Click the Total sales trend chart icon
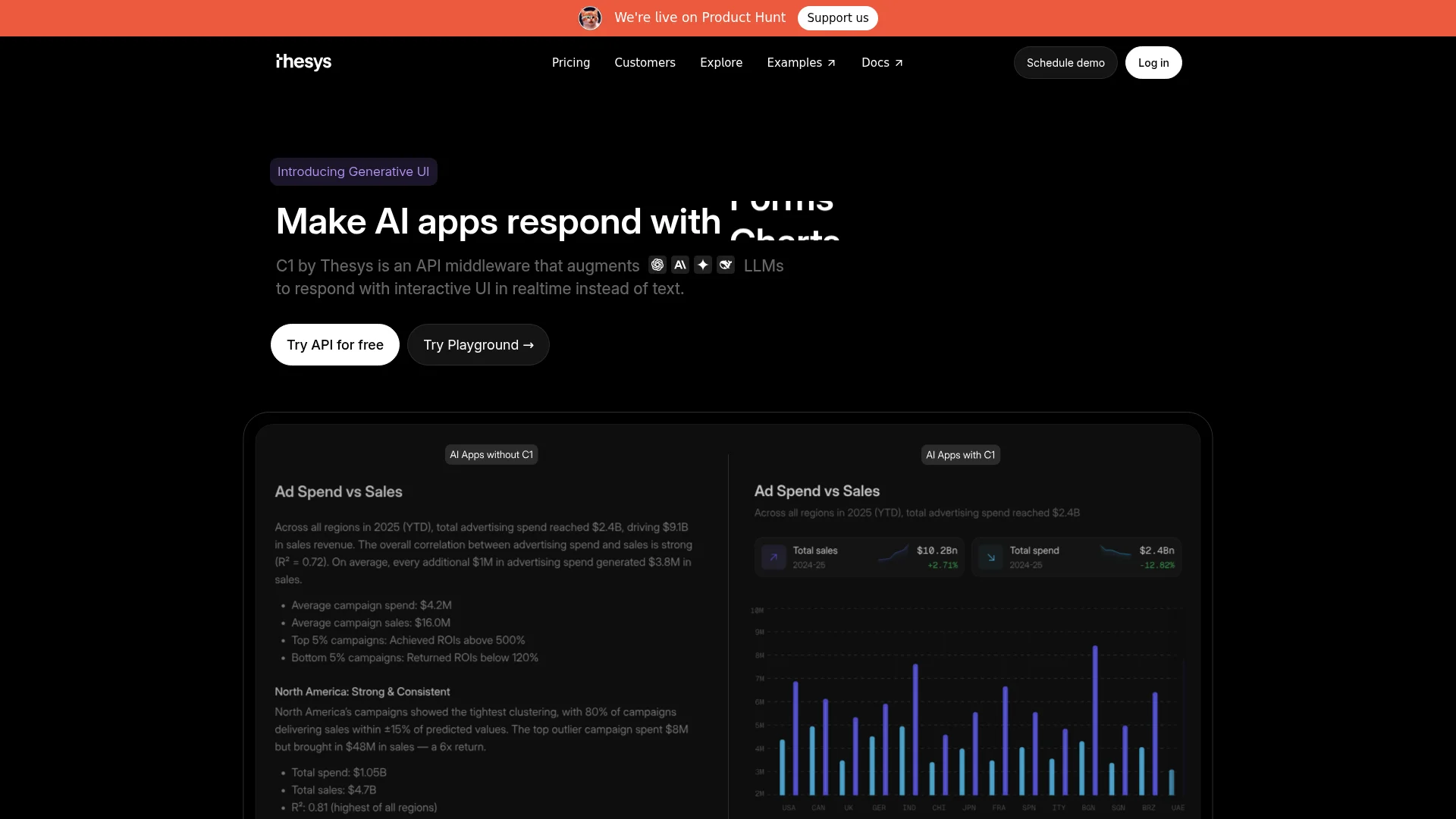Viewport: 1456px width, 819px height. click(x=895, y=554)
